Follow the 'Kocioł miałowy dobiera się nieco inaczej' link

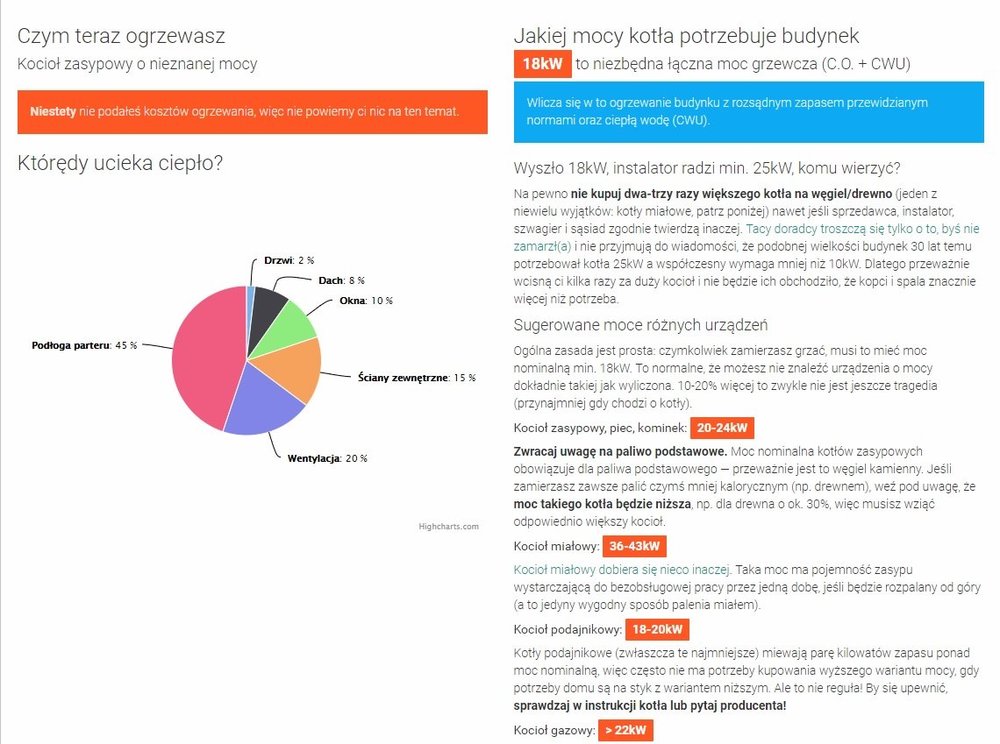[621, 568]
